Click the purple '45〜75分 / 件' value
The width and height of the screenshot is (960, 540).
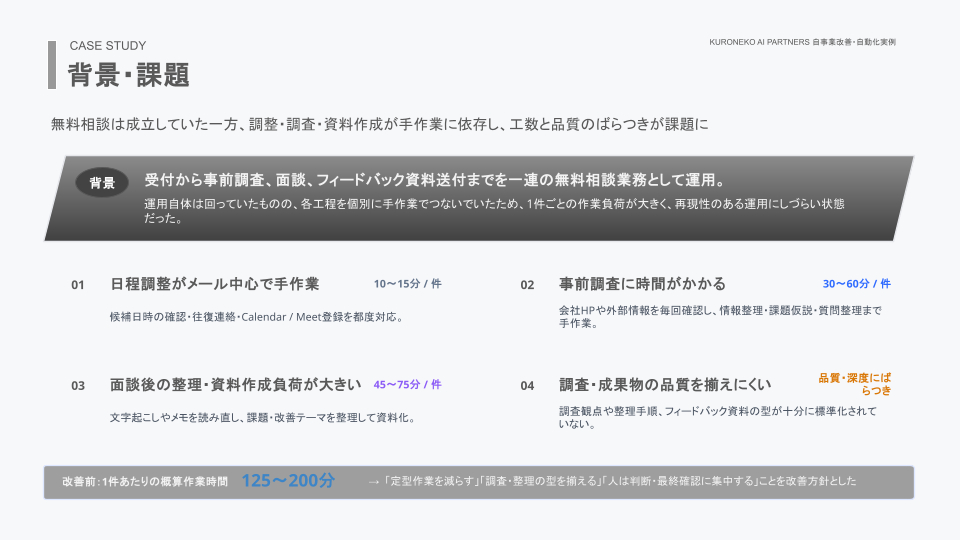[407, 384]
